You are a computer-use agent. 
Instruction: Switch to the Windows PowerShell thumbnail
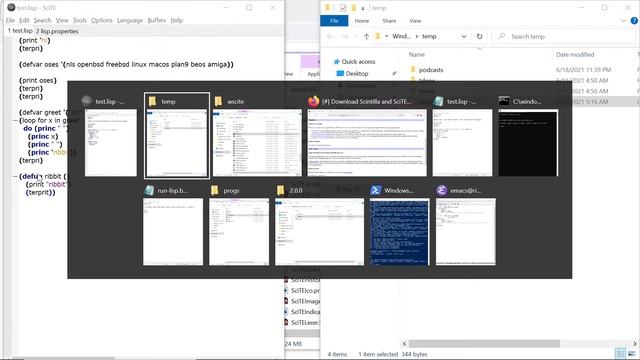(x=399, y=231)
